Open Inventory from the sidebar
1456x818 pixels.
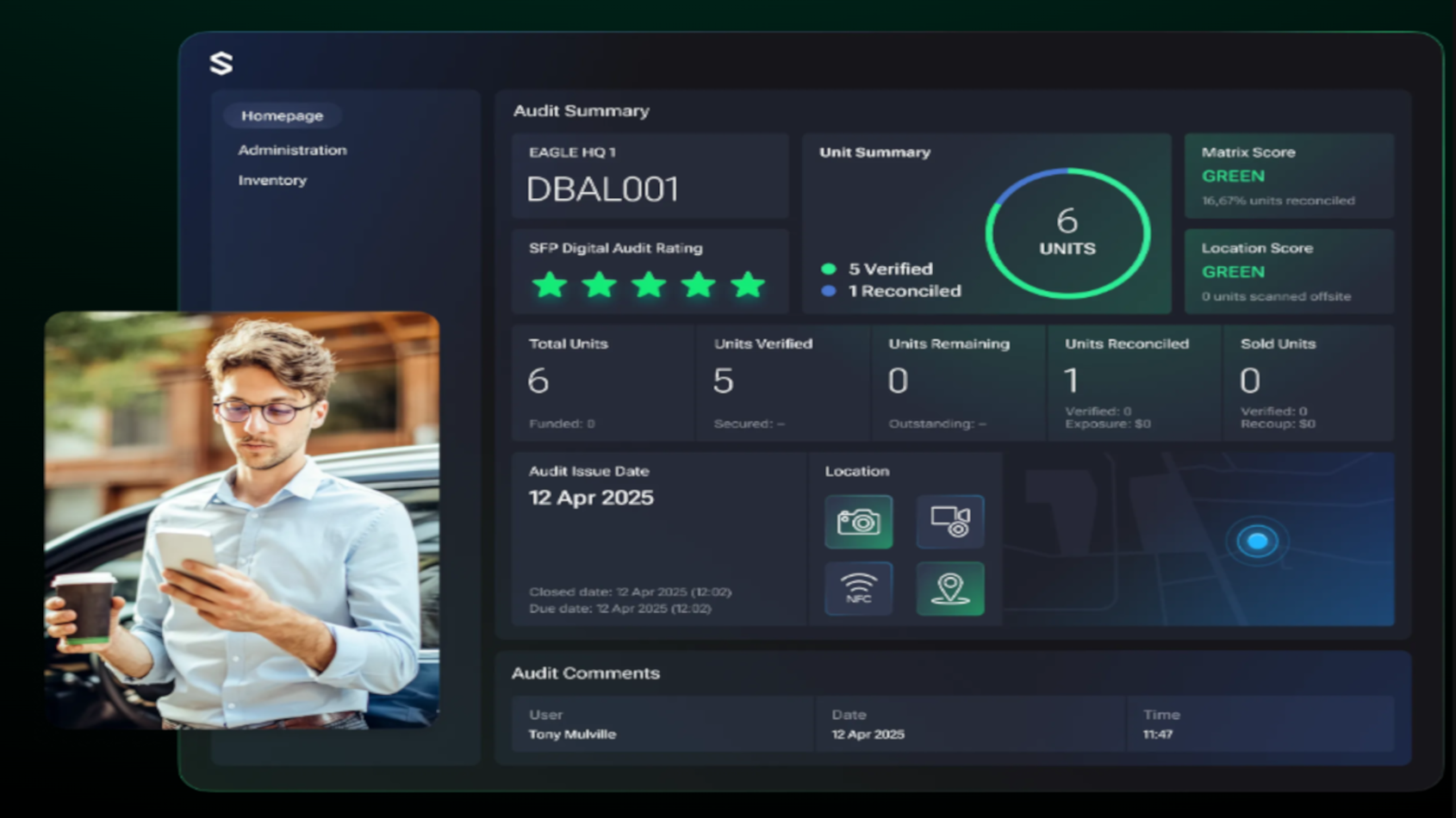[272, 180]
